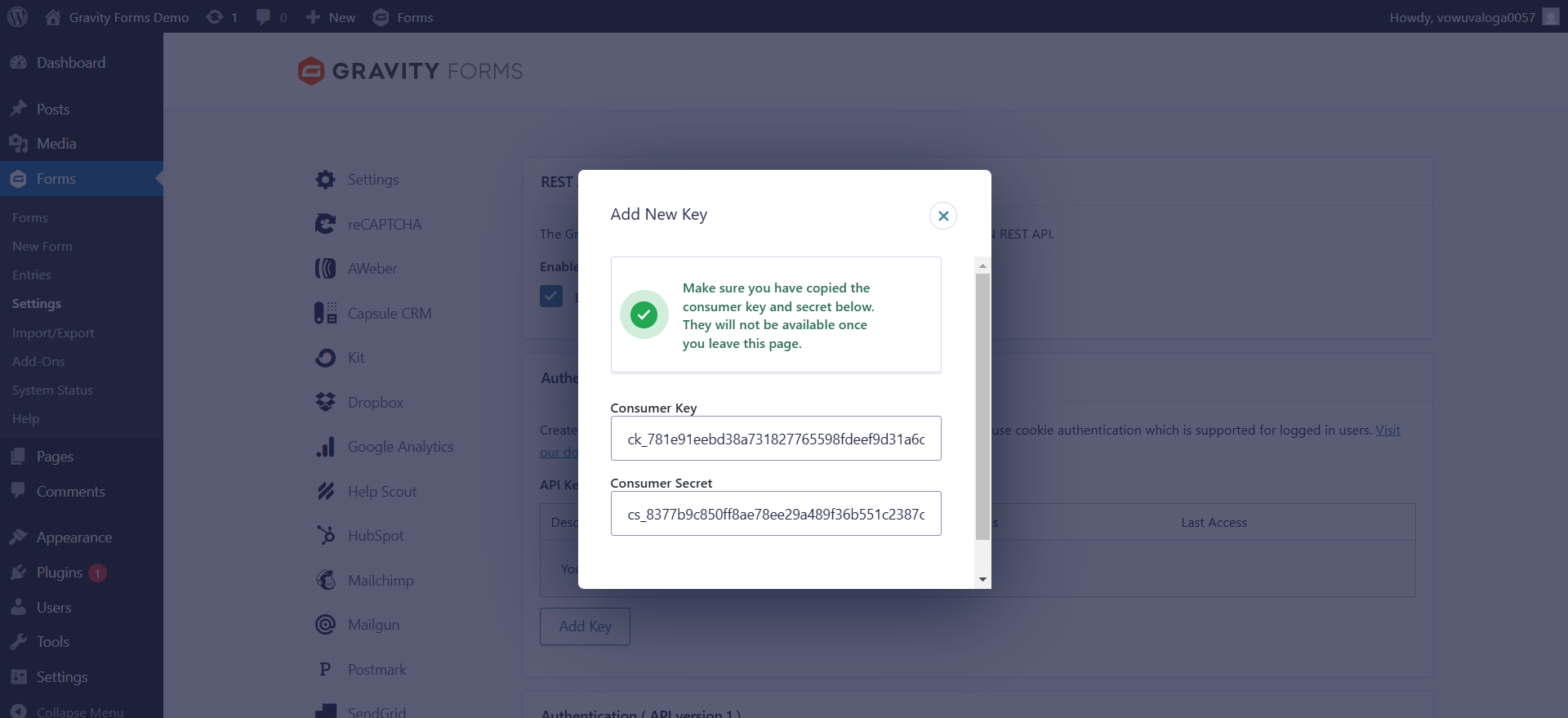Click the Plugins update count badge
Image resolution: width=1568 pixels, height=718 pixels.
point(97,573)
